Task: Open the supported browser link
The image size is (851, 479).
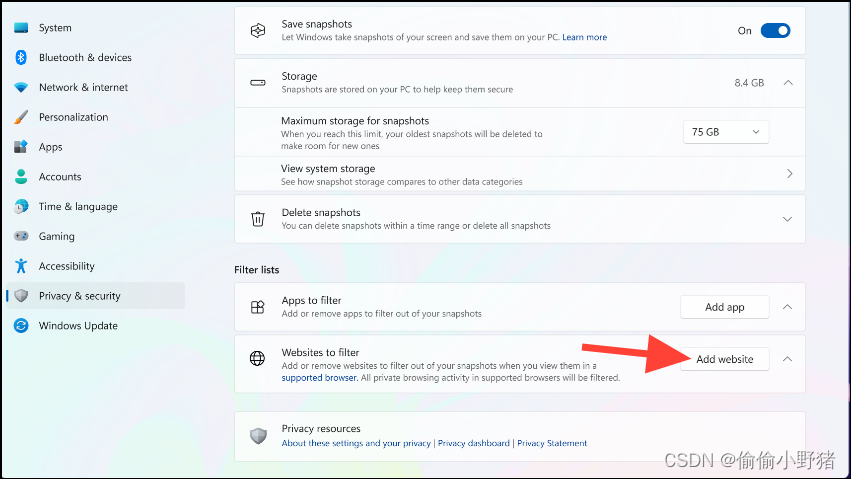Action: click(x=319, y=378)
